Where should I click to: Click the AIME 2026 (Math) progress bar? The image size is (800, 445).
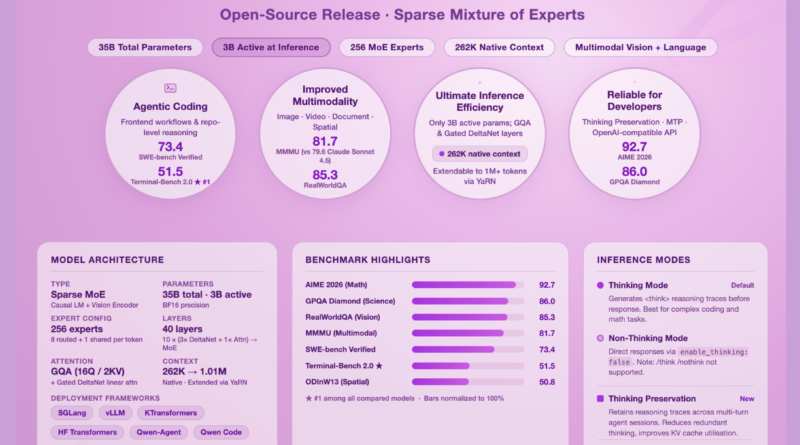468,285
